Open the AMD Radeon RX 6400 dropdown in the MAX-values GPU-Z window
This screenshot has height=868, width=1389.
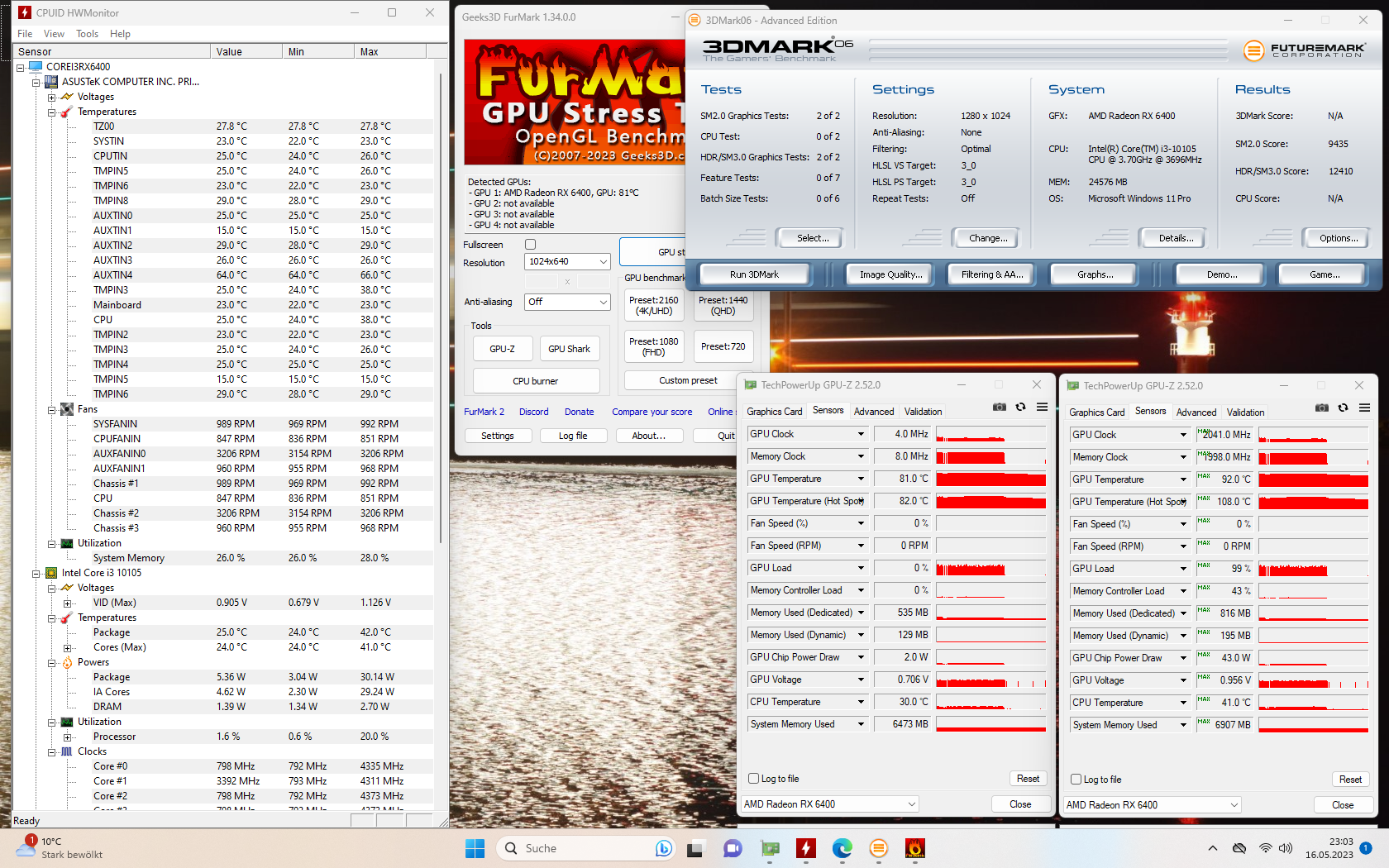[1153, 804]
